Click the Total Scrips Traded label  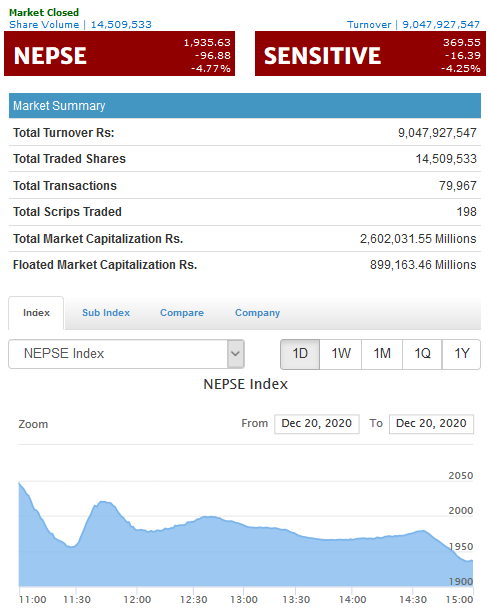(67, 212)
